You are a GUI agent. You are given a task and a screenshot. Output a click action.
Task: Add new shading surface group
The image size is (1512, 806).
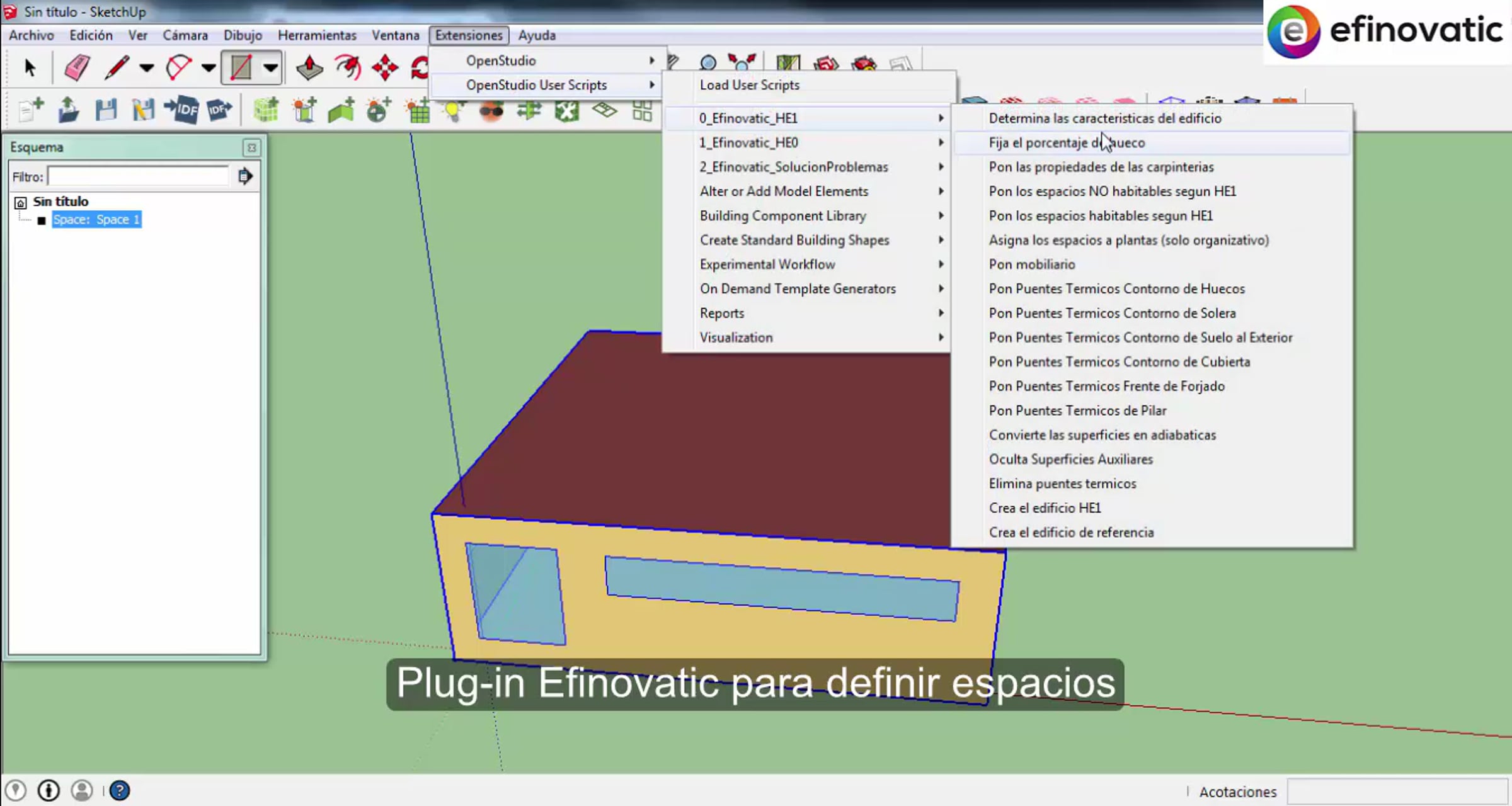pos(304,110)
